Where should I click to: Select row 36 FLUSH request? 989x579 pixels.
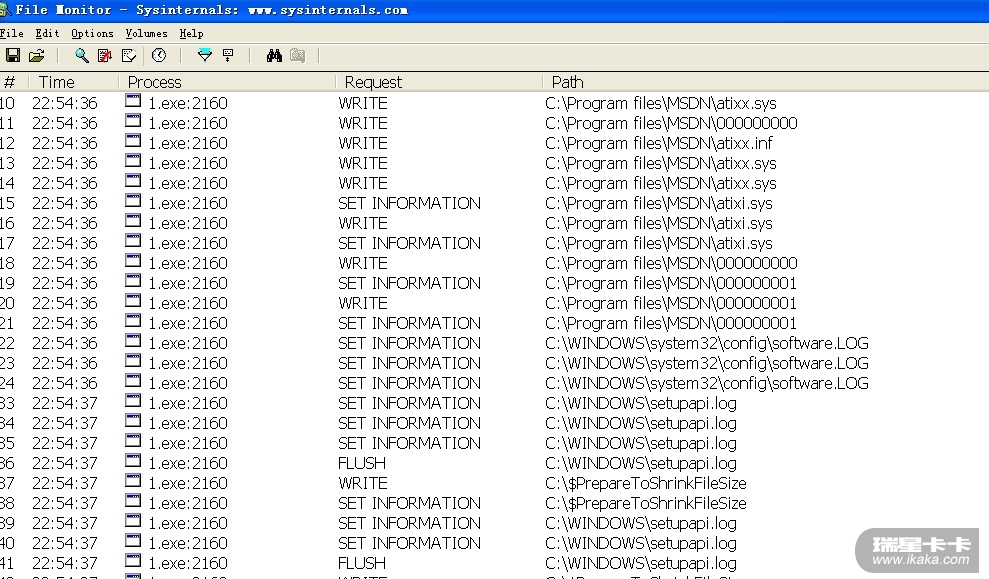click(x=362, y=463)
